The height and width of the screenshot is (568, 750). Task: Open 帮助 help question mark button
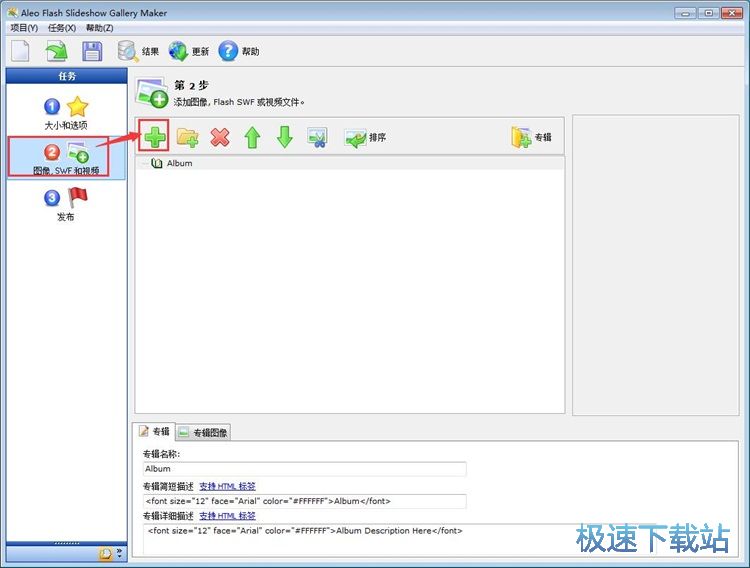239,51
